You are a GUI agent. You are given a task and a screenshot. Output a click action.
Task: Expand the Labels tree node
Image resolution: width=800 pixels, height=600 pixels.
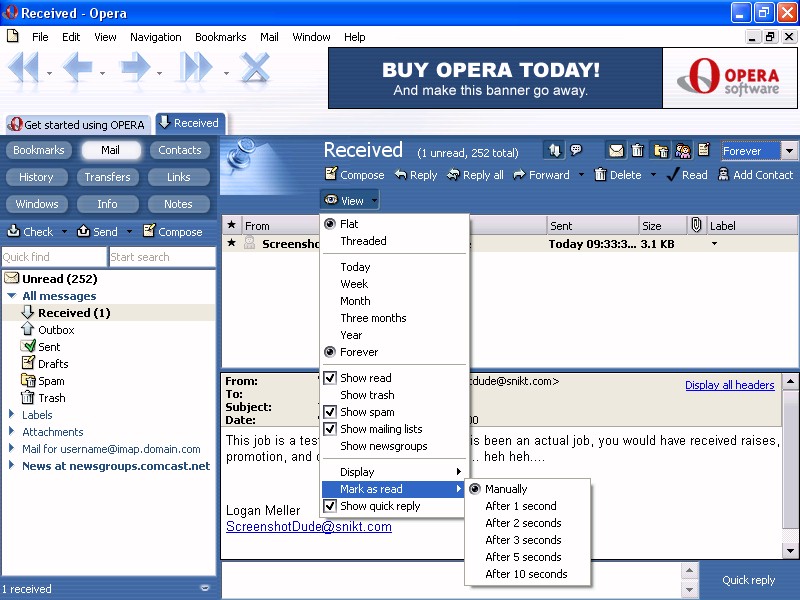[12, 414]
